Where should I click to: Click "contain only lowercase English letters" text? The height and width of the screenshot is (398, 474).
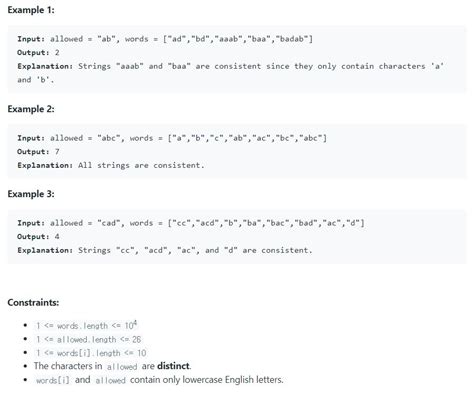(x=207, y=380)
